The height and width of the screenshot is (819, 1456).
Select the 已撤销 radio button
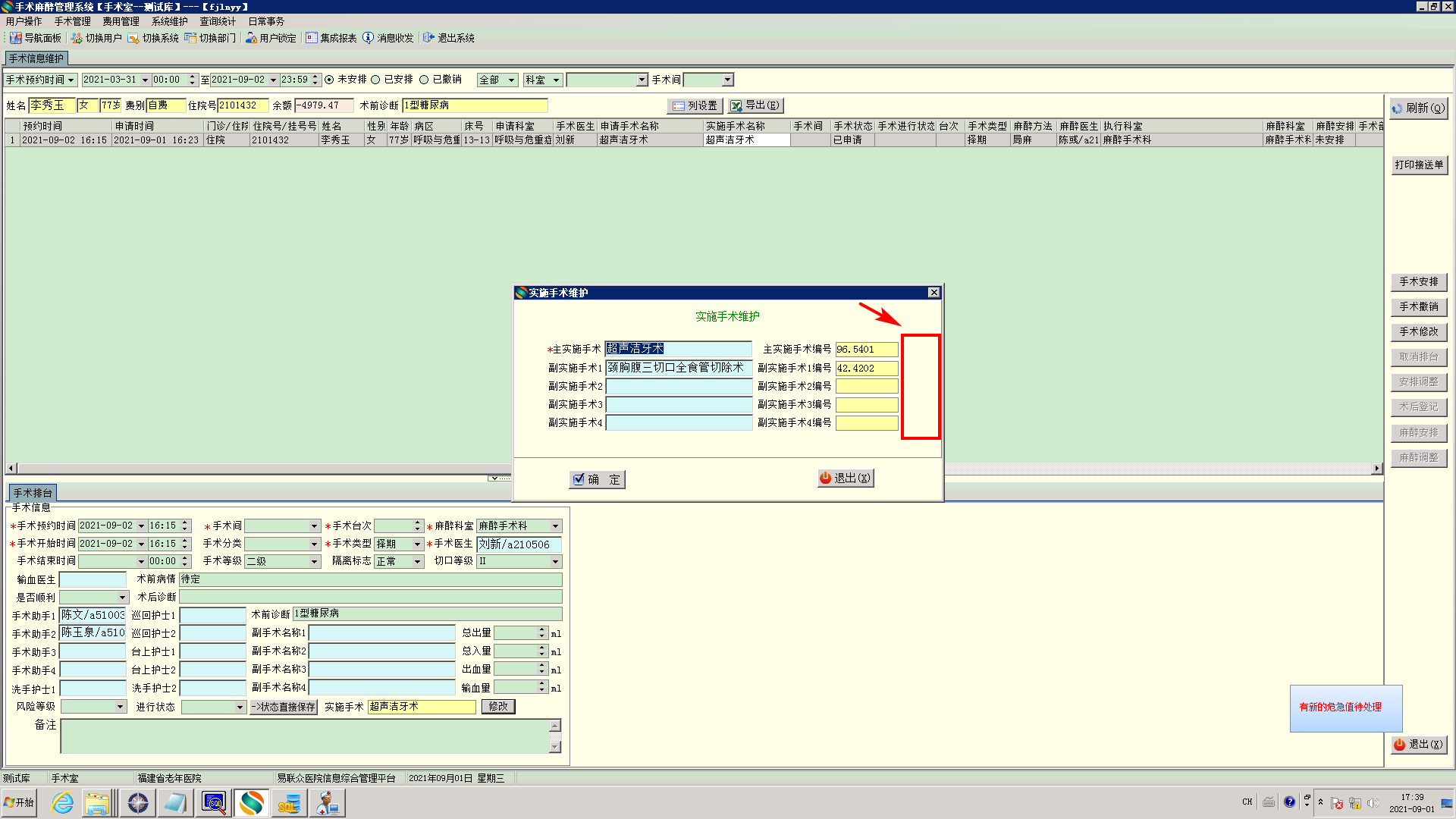424,80
